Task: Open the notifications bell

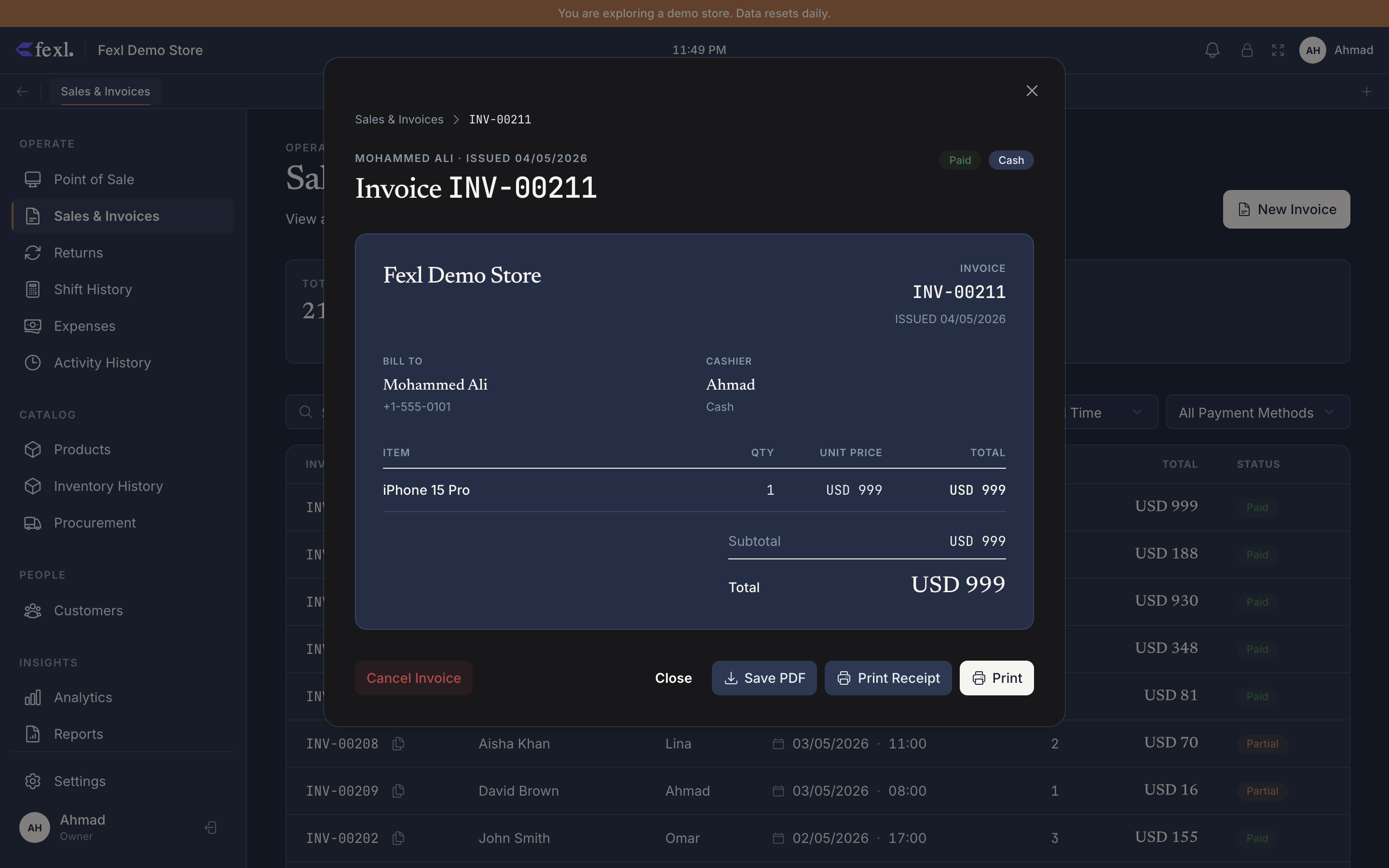Action: pyautogui.click(x=1212, y=50)
